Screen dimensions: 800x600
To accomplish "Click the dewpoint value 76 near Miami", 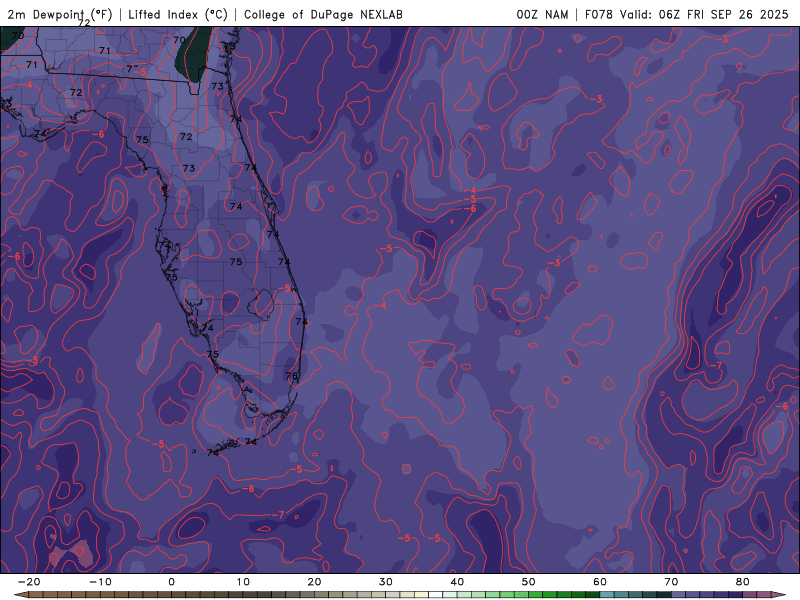I will [x=291, y=376].
